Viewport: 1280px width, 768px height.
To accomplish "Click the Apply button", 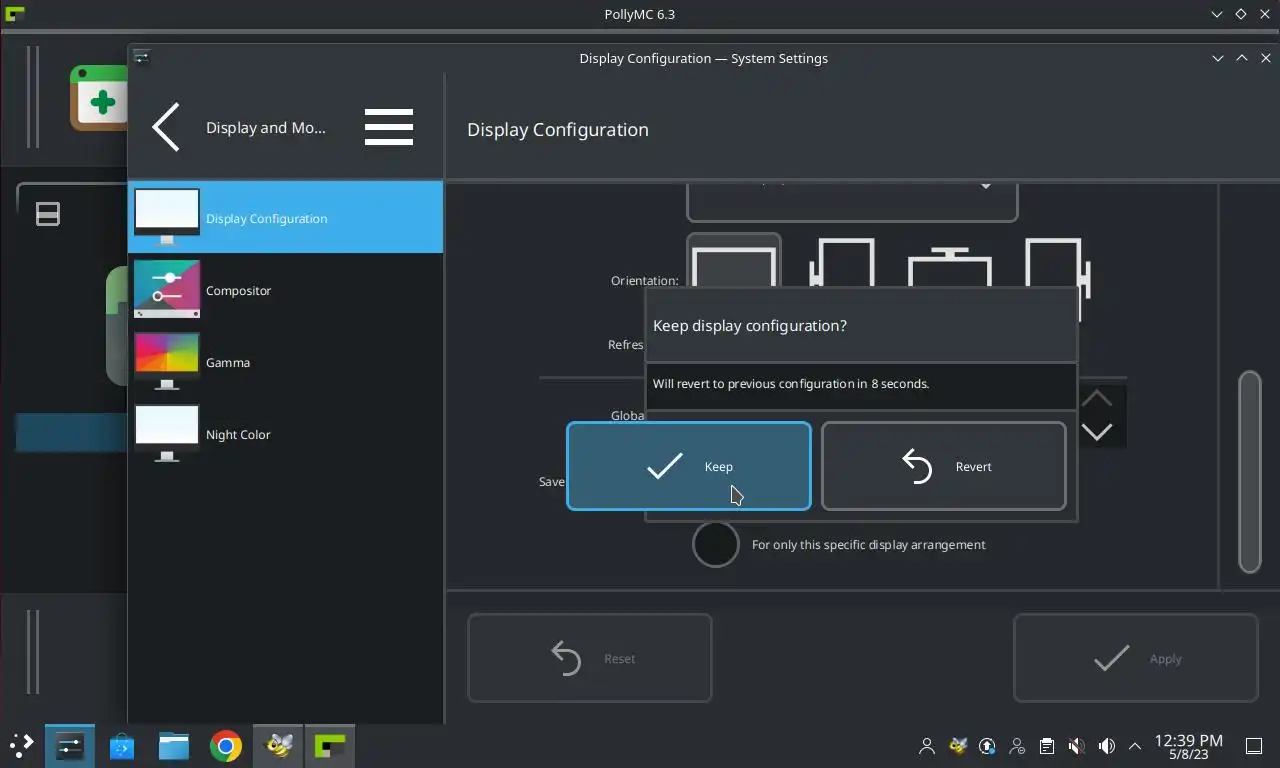I will [1136, 658].
